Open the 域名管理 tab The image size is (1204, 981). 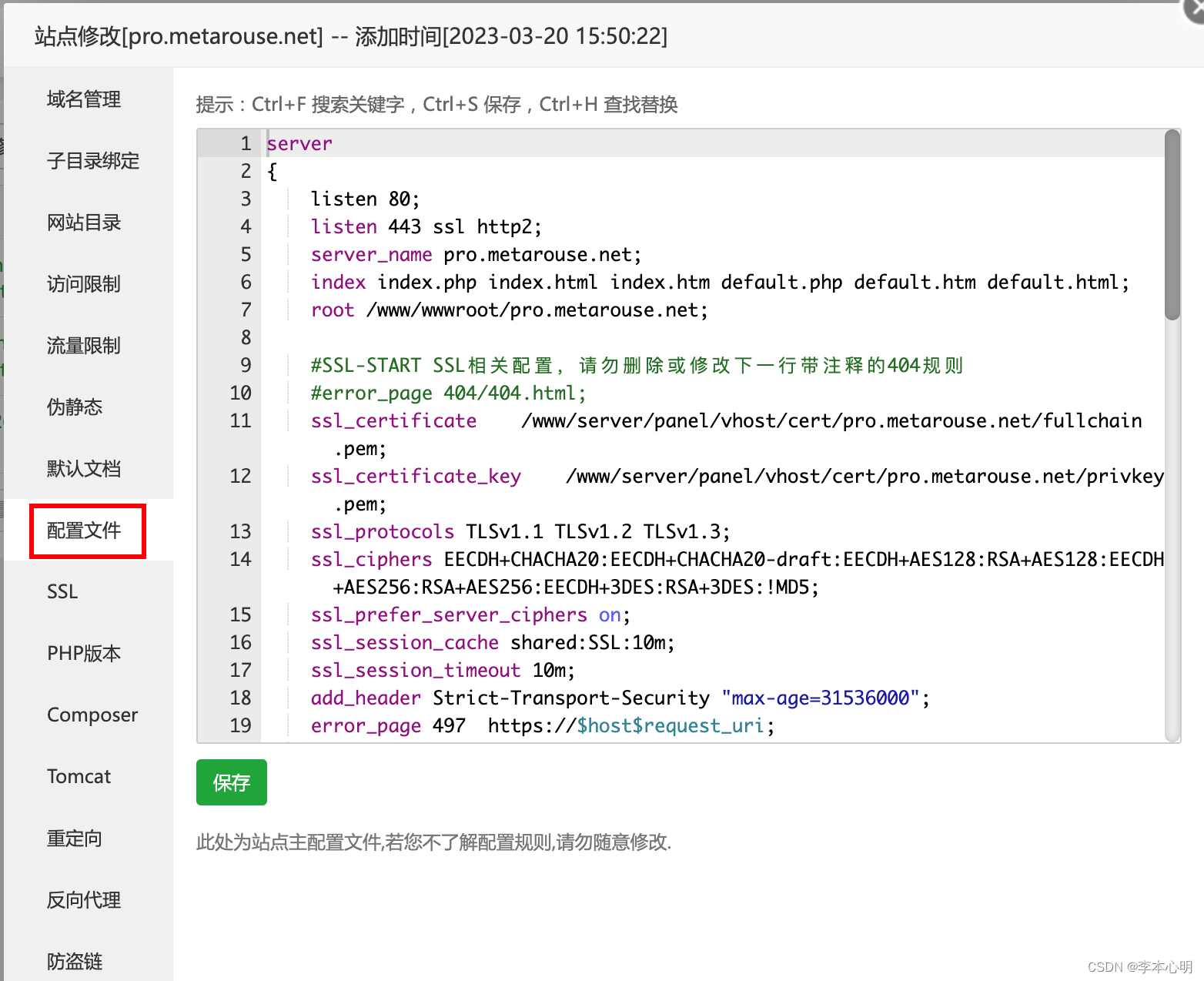coord(84,99)
